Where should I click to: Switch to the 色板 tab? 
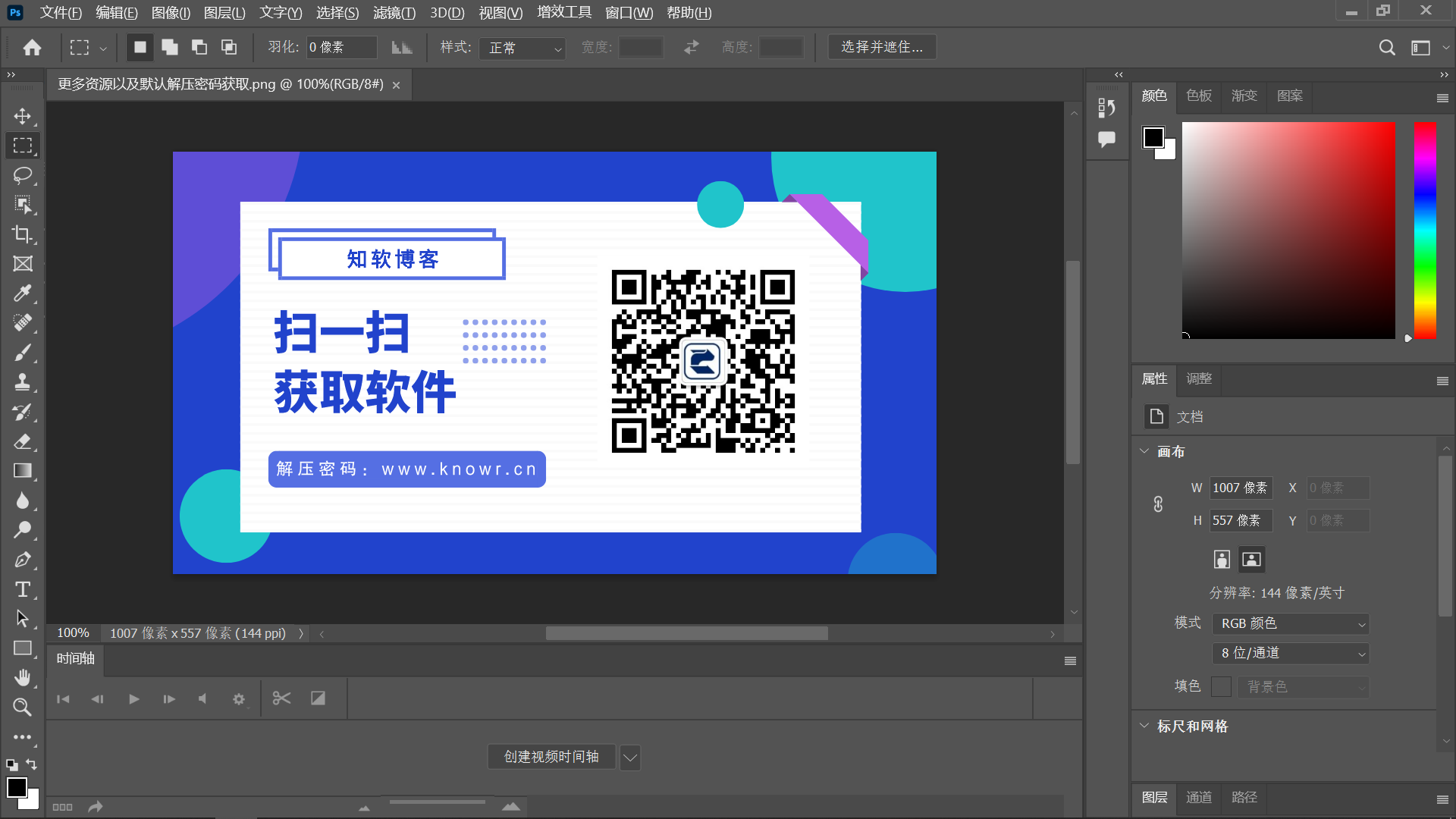coord(1199,96)
